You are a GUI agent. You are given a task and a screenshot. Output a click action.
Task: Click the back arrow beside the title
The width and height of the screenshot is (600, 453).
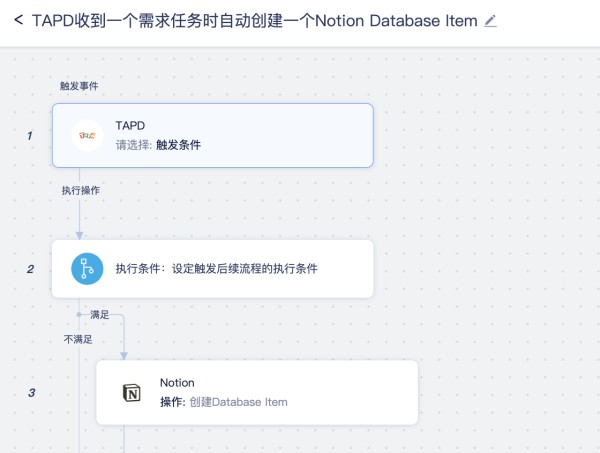pyautogui.click(x=18, y=20)
